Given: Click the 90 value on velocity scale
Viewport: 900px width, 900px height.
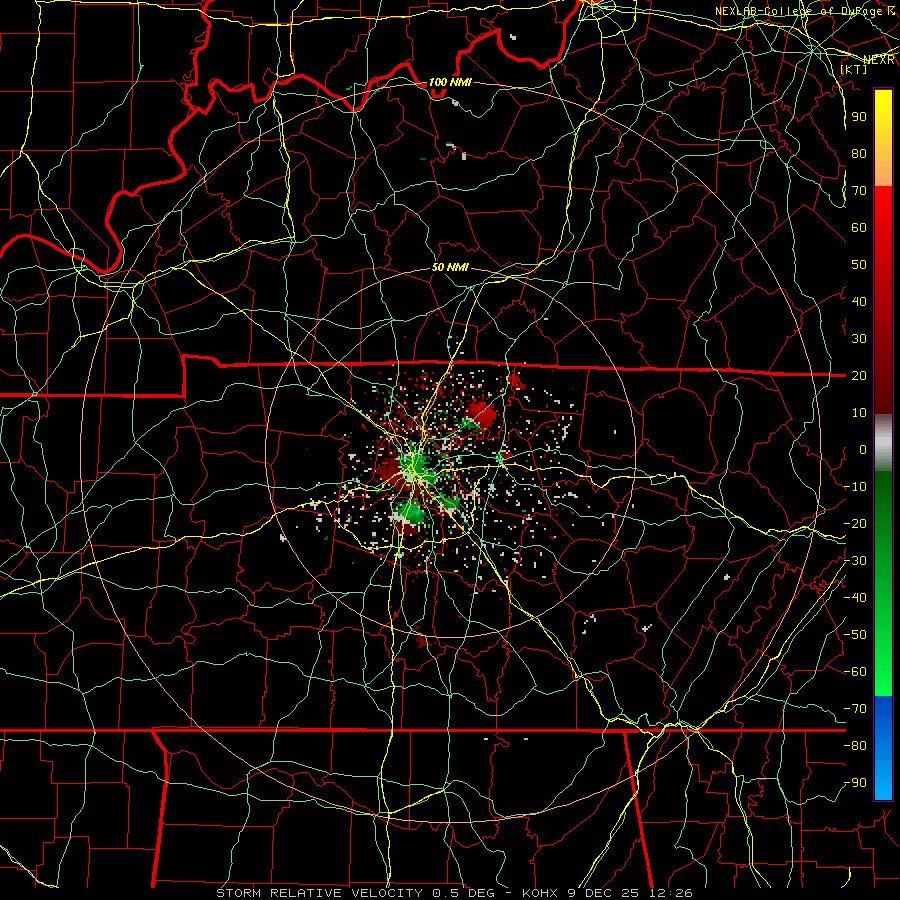Looking at the screenshot, I should pyautogui.click(x=859, y=117).
